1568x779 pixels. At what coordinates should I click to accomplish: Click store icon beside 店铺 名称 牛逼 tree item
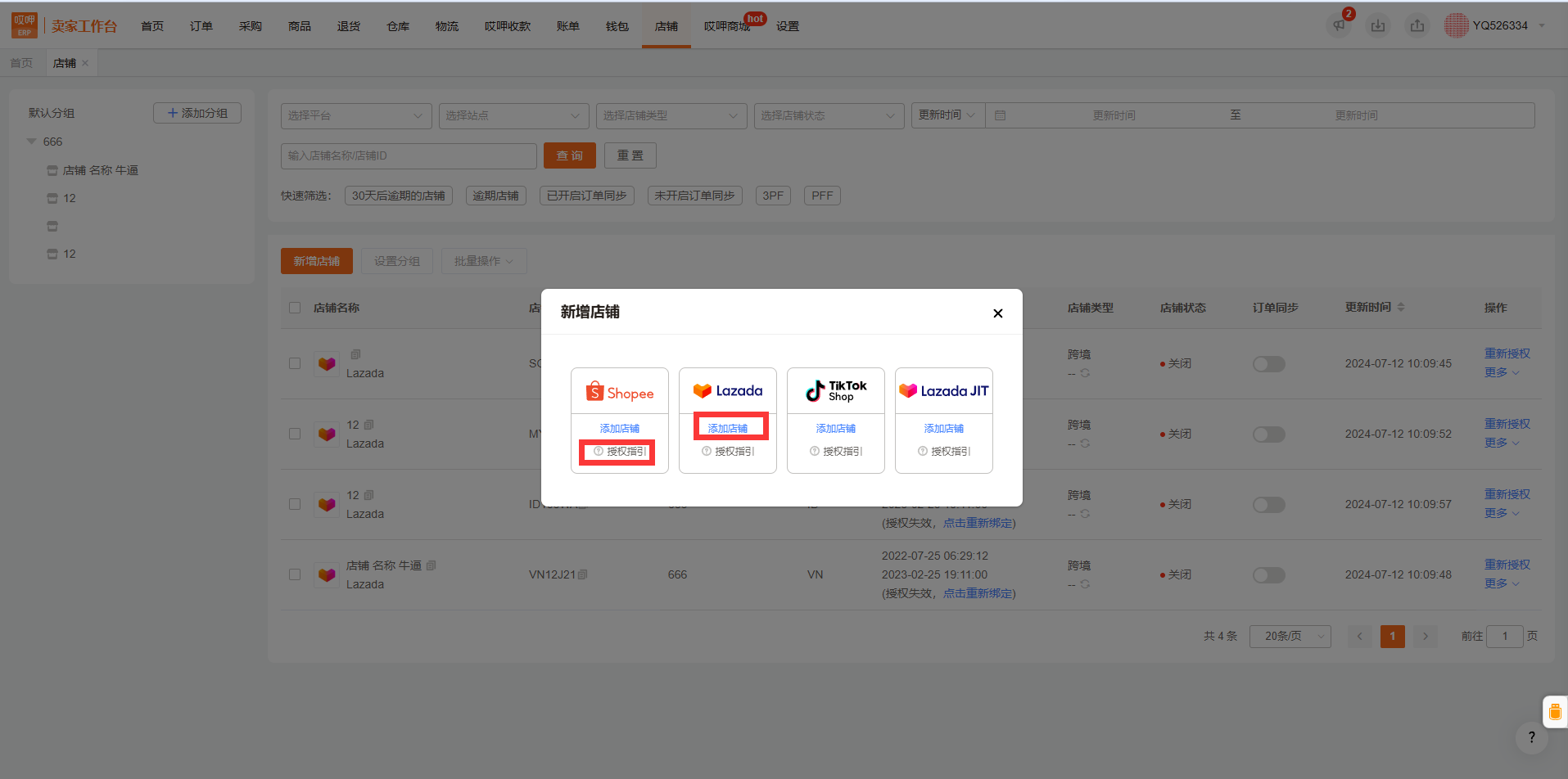pyautogui.click(x=52, y=170)
